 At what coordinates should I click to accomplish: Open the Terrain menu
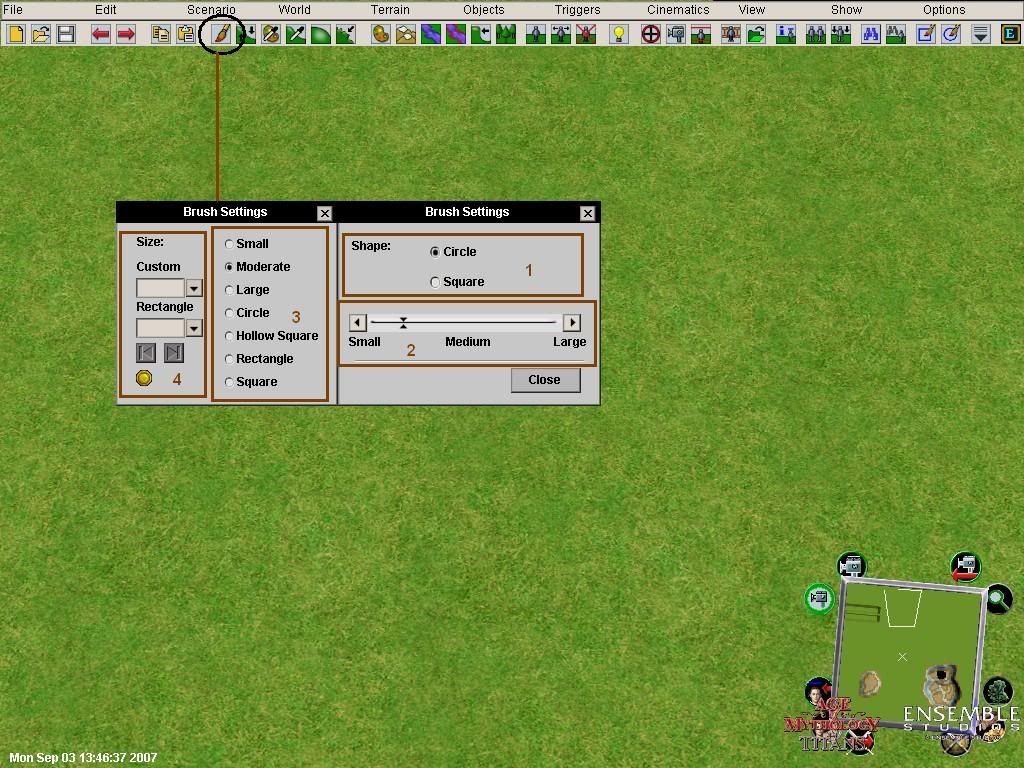390,10
